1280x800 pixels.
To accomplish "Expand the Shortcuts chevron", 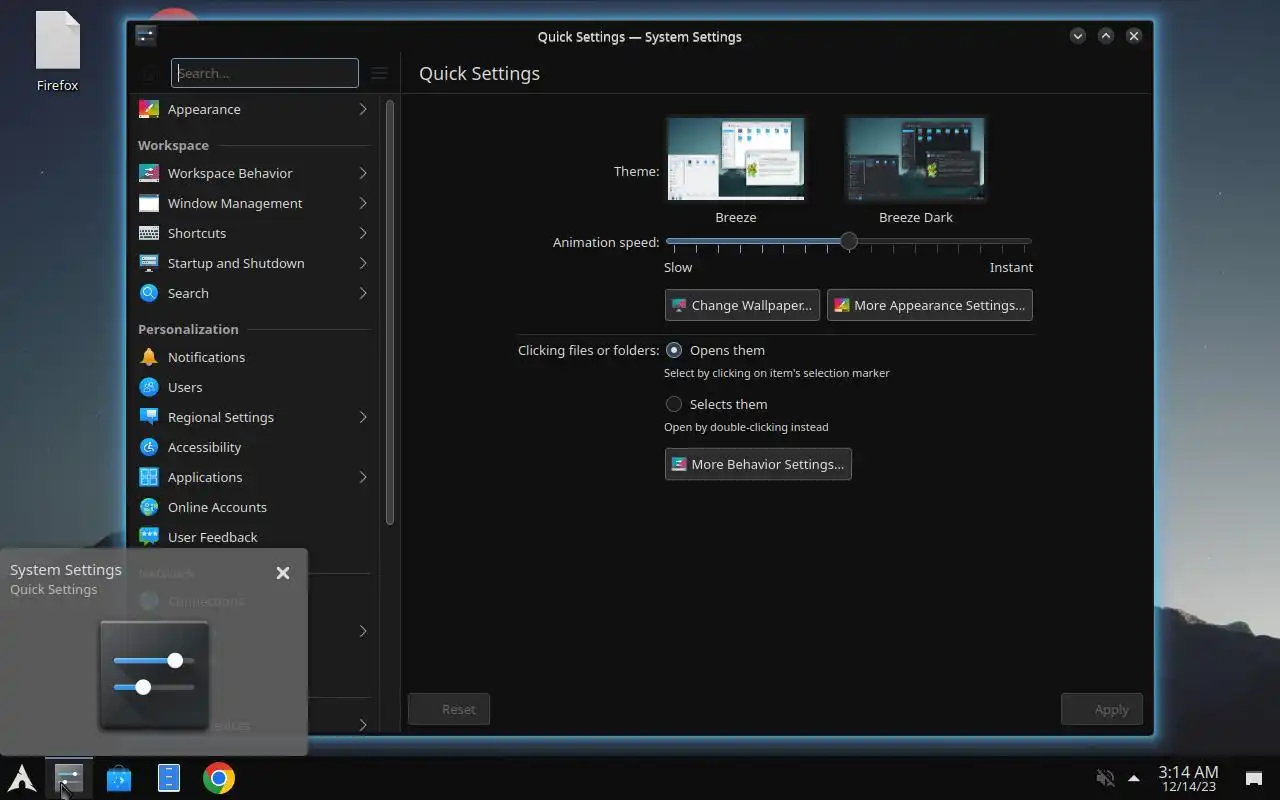I will click(363, 233).
